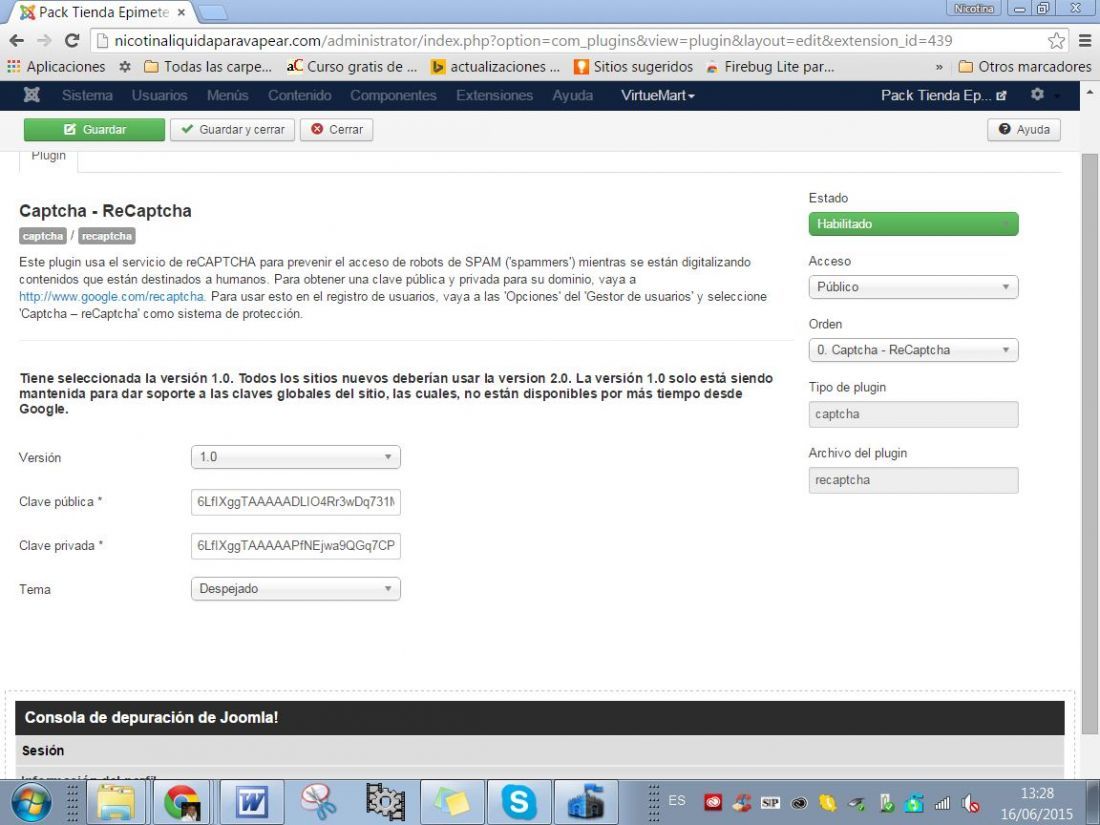
Task: Open the settings gear in Joomla header
Action: [x=1038, y=94]
